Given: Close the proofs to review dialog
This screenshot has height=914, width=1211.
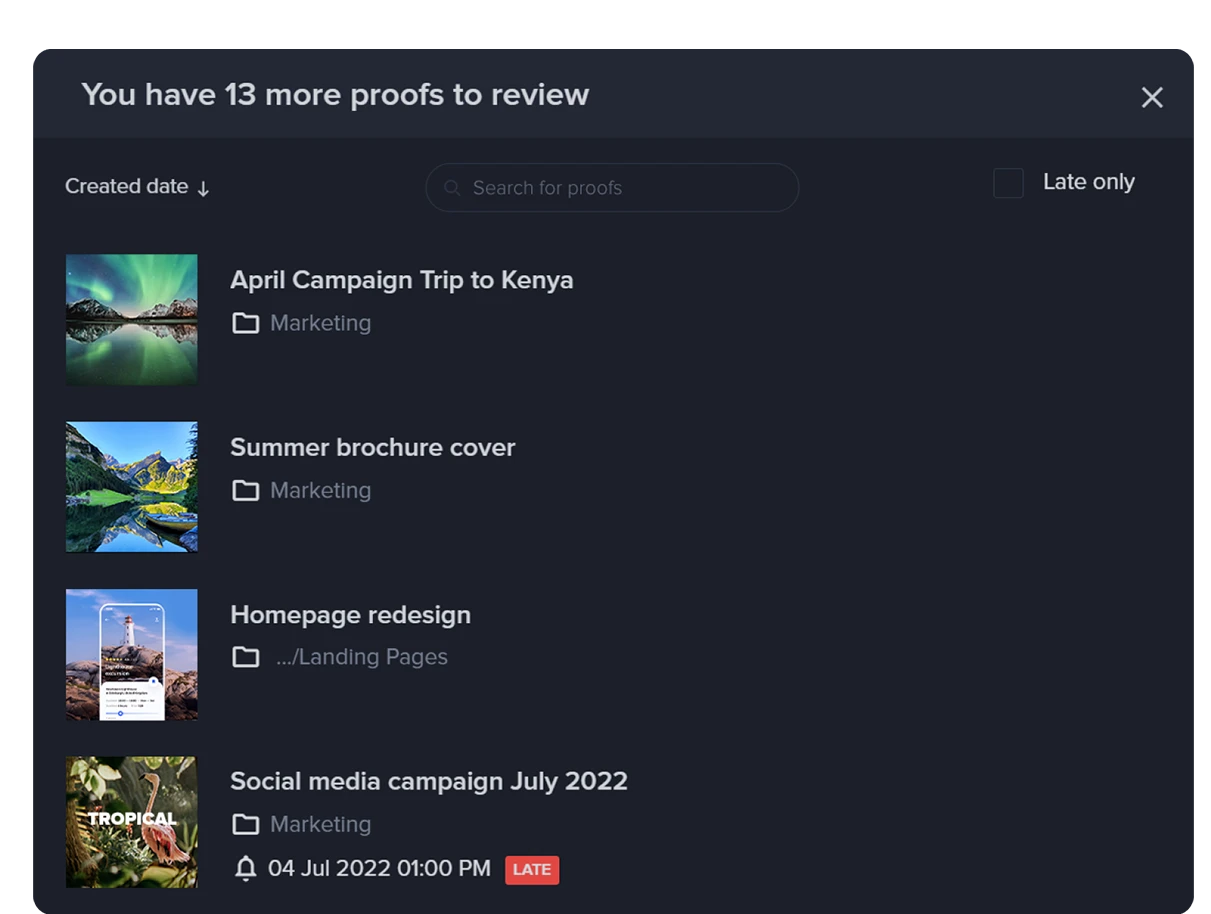Looking at the screenshot, I should coord(1152,97).
